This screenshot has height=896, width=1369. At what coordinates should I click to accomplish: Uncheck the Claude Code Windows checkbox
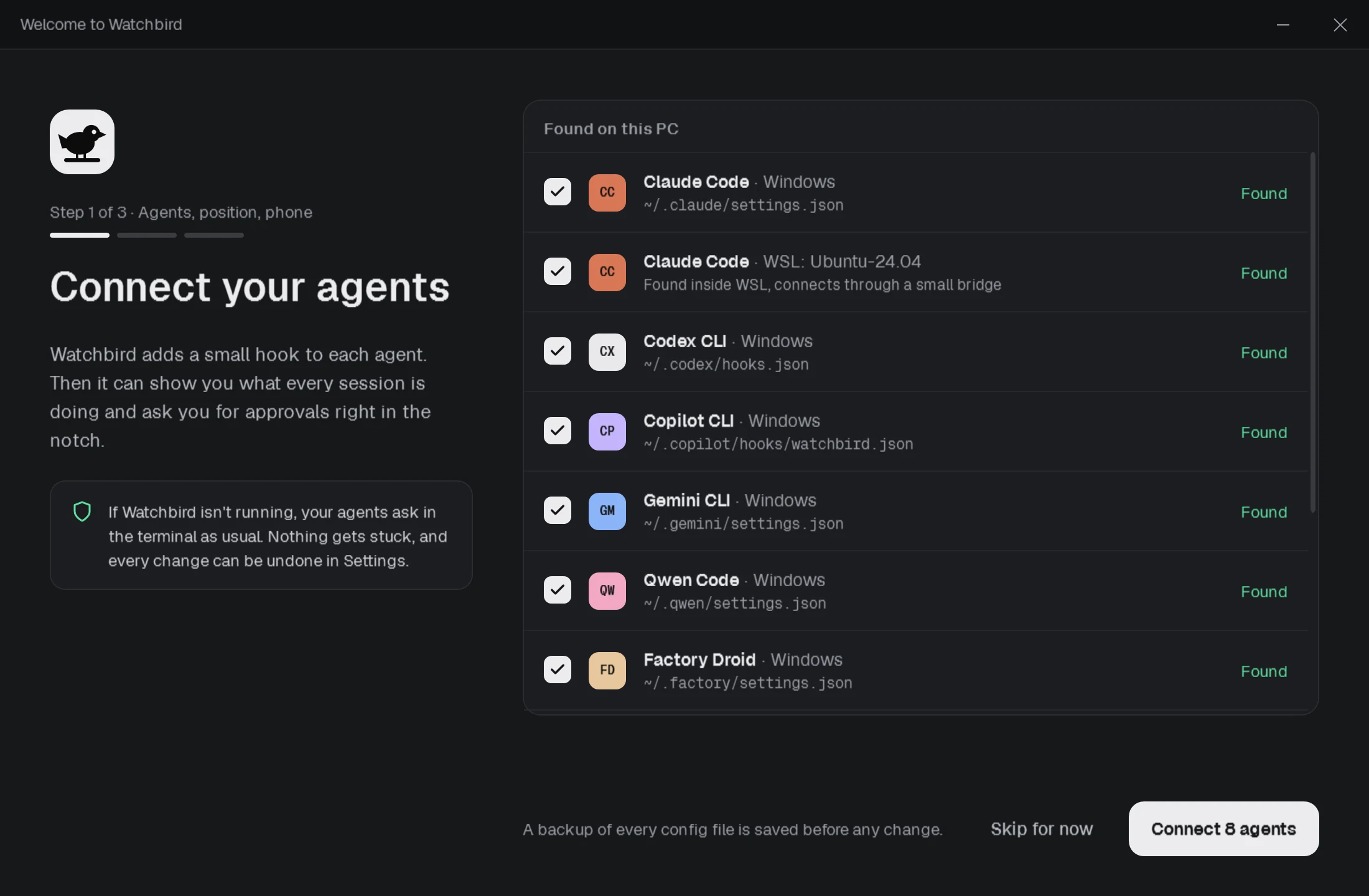pyautogui.click(x=558, y=192)
